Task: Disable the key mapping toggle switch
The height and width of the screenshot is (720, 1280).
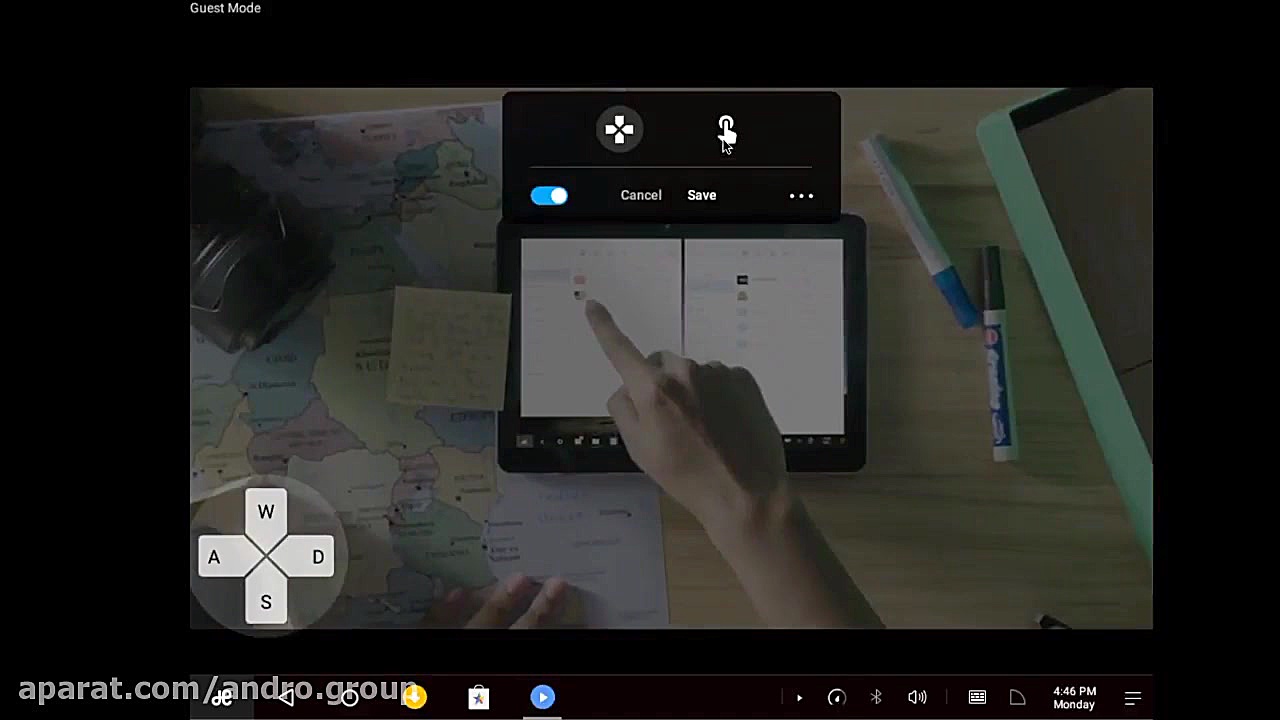Action: point(549,195)
